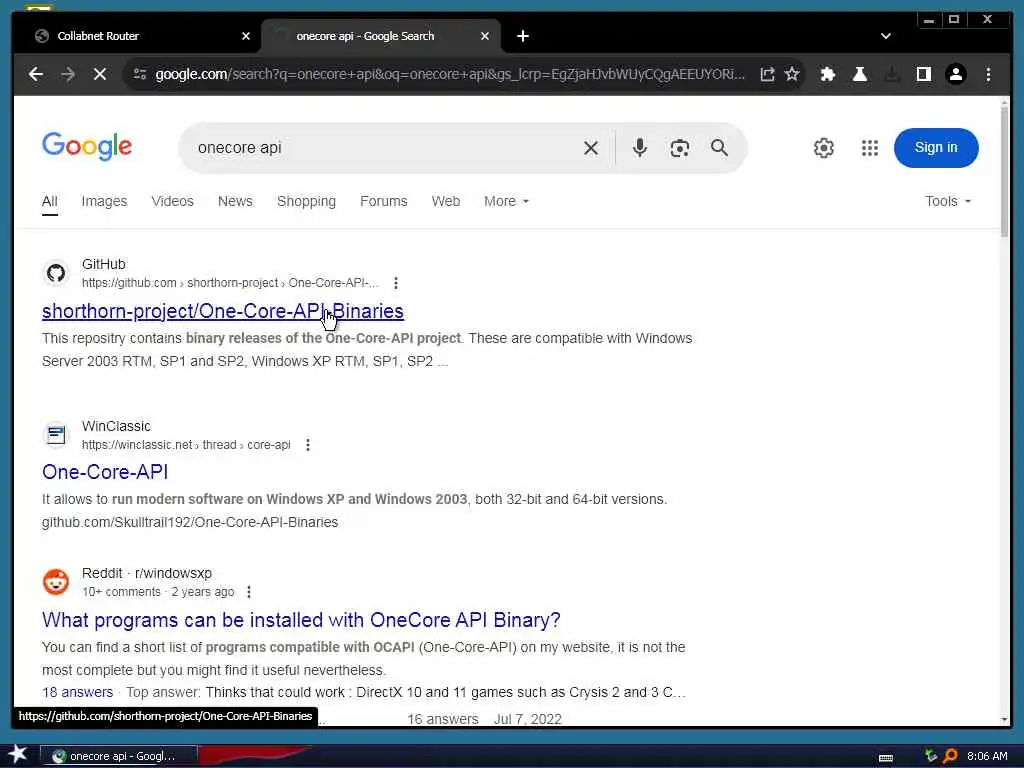This screenshot has height=768, width=1024.
Task: Expand the tab search chevron
Action: click(886, 37)
